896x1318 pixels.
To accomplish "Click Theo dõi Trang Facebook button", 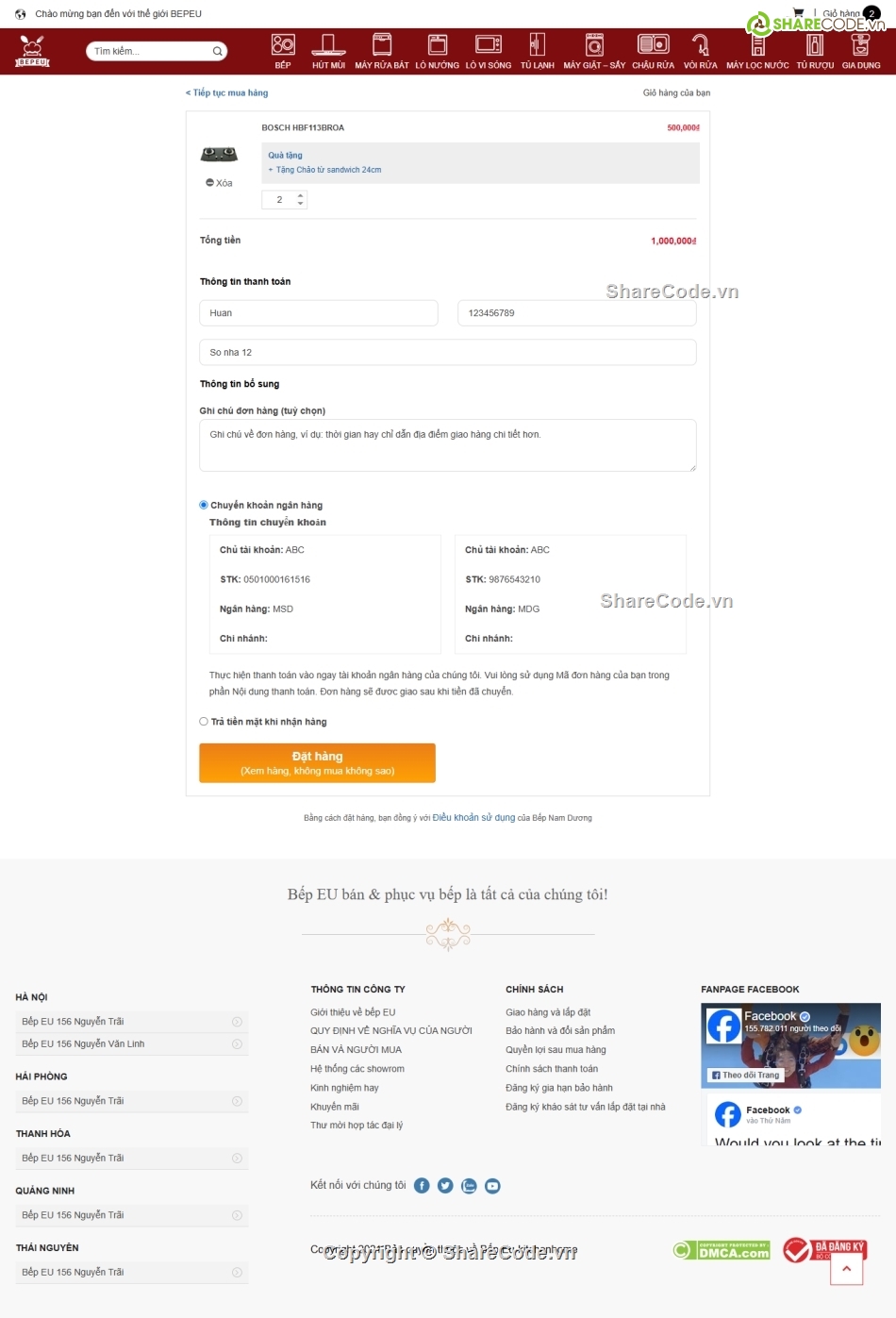I will click(746, 1075).
